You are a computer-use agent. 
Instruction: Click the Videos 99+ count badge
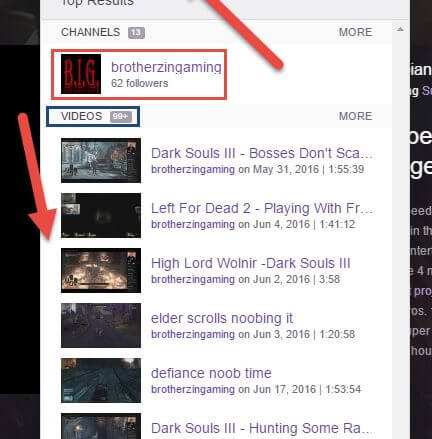coord(121,116)
